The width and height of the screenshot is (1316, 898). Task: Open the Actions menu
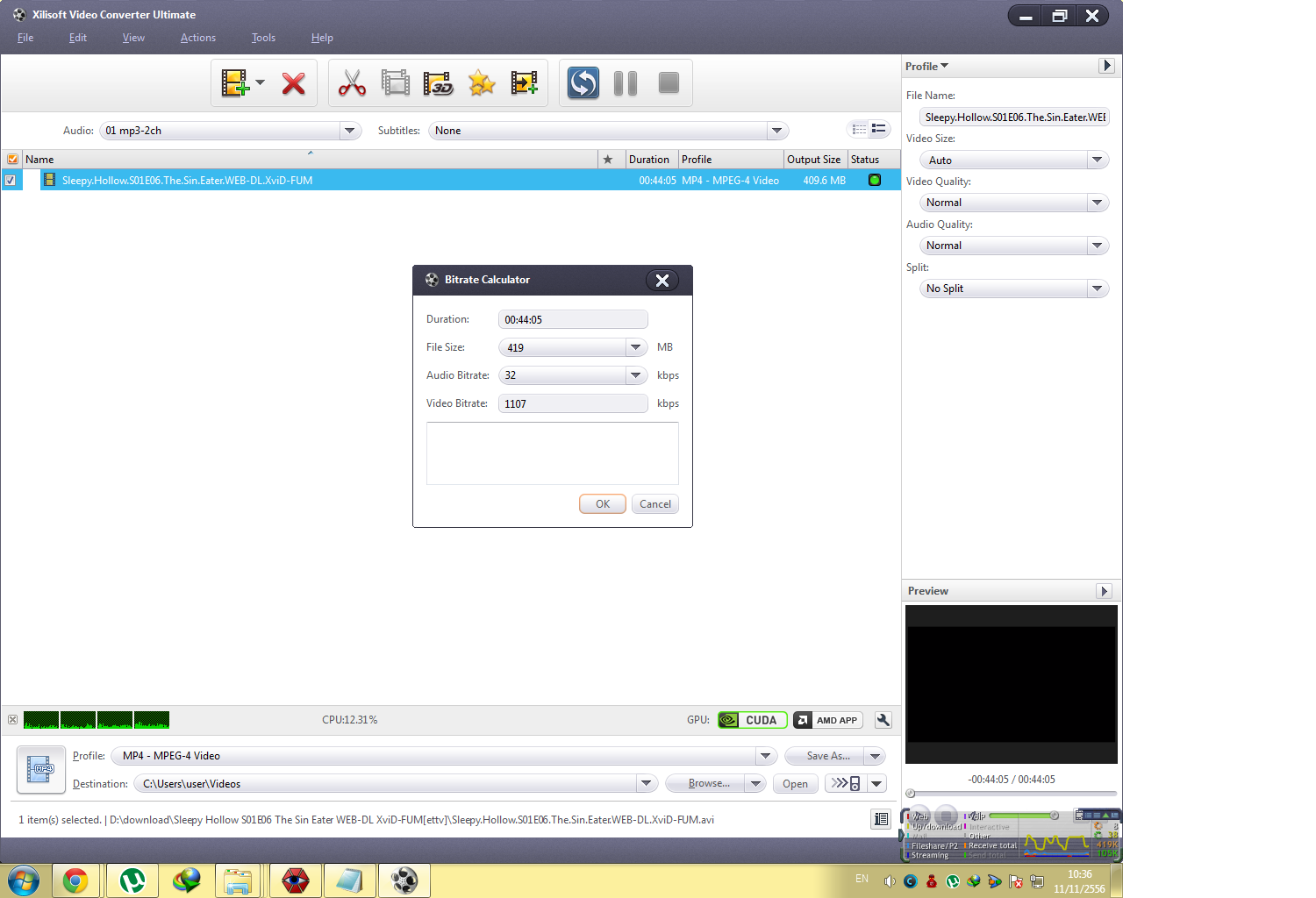pos(198,38)
